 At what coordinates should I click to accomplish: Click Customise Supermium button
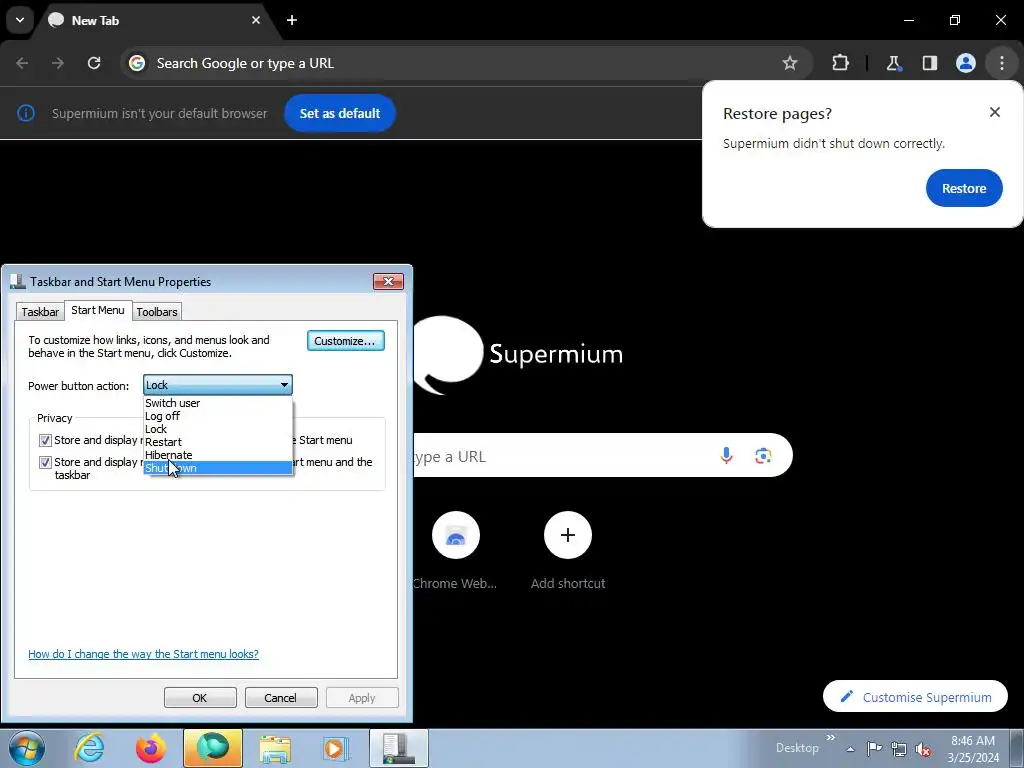coord(915,697)
